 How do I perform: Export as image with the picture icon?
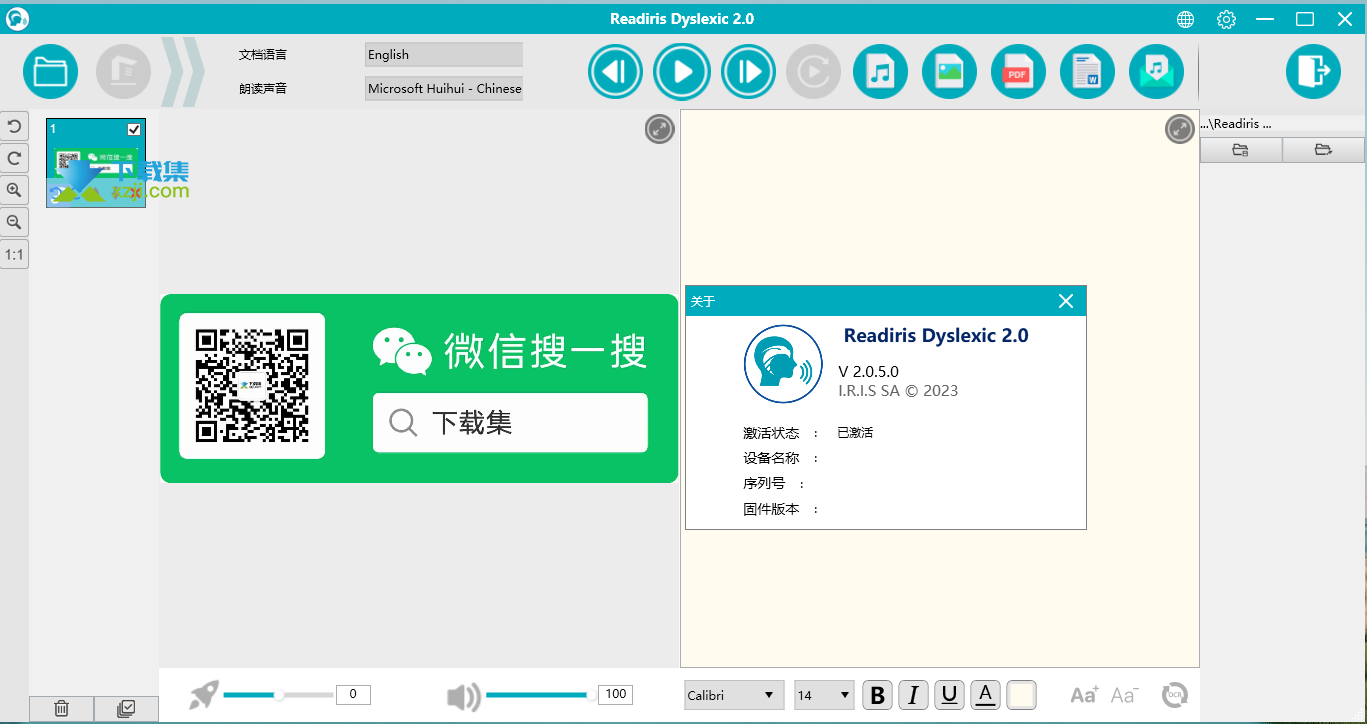point(949,72)
